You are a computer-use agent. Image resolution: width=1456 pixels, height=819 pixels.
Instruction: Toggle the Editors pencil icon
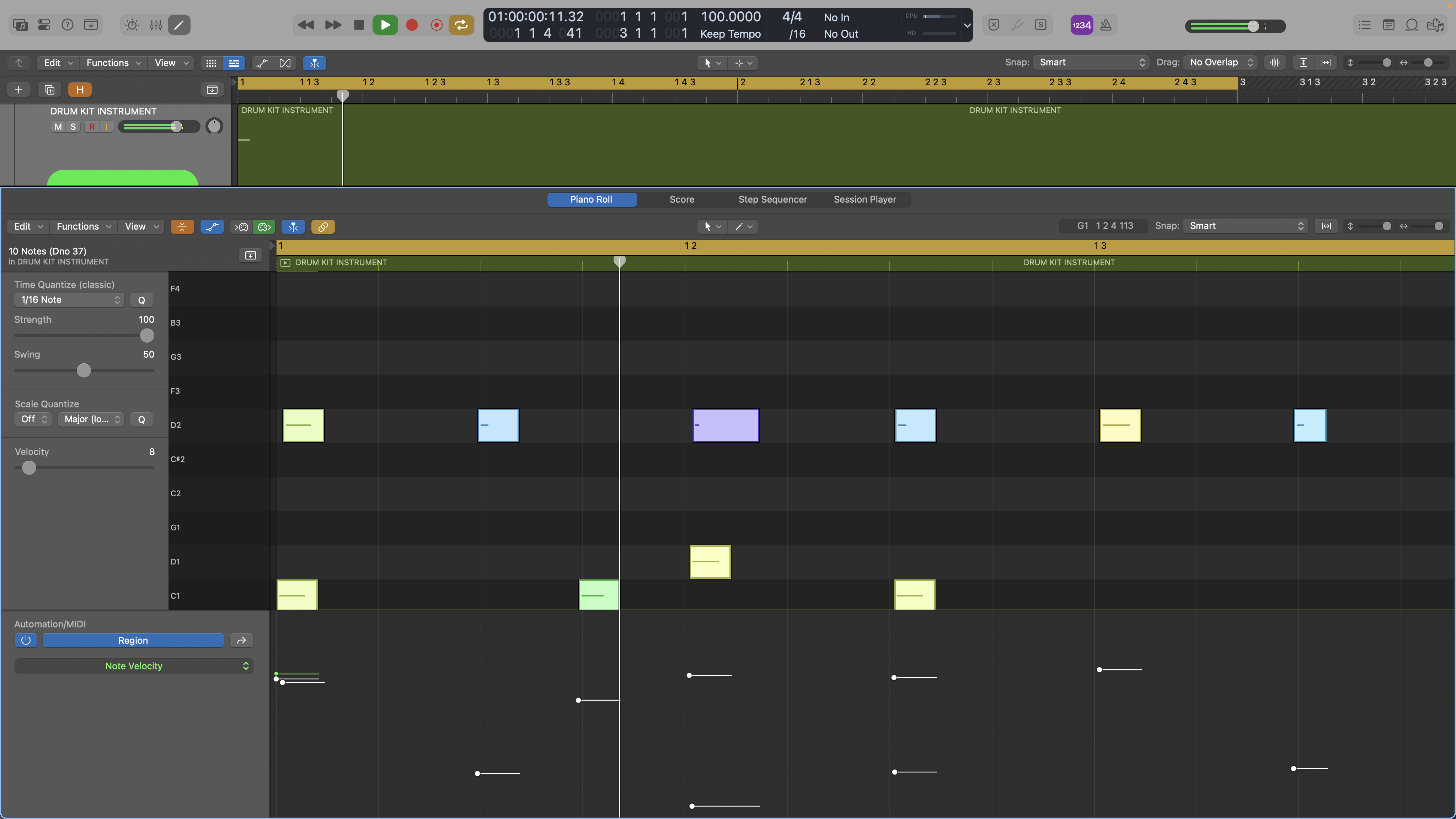pyautogui.click(x=178, y=25)
